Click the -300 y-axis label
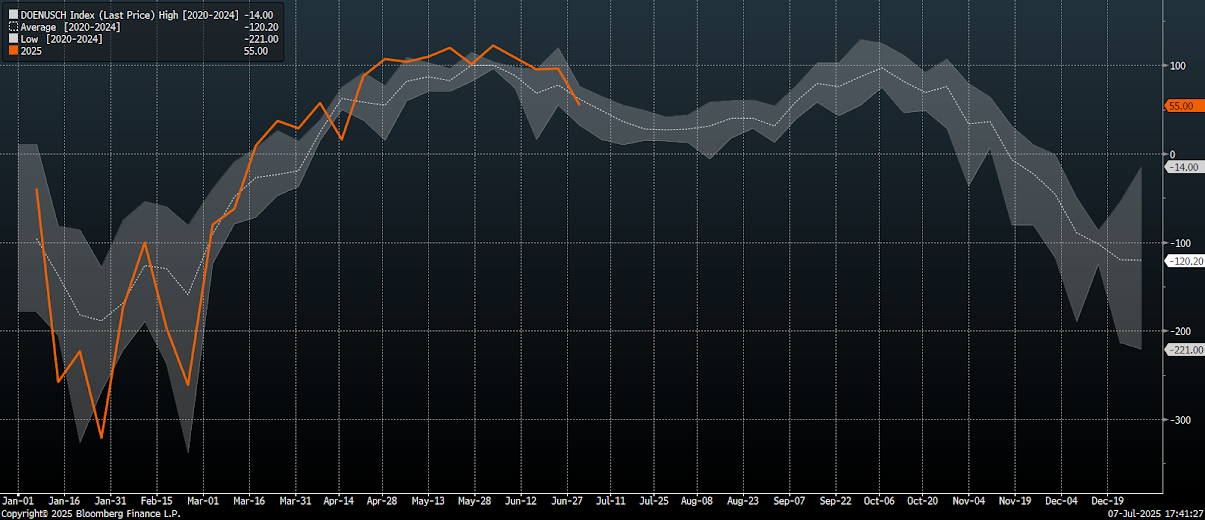 [1179, 420]
